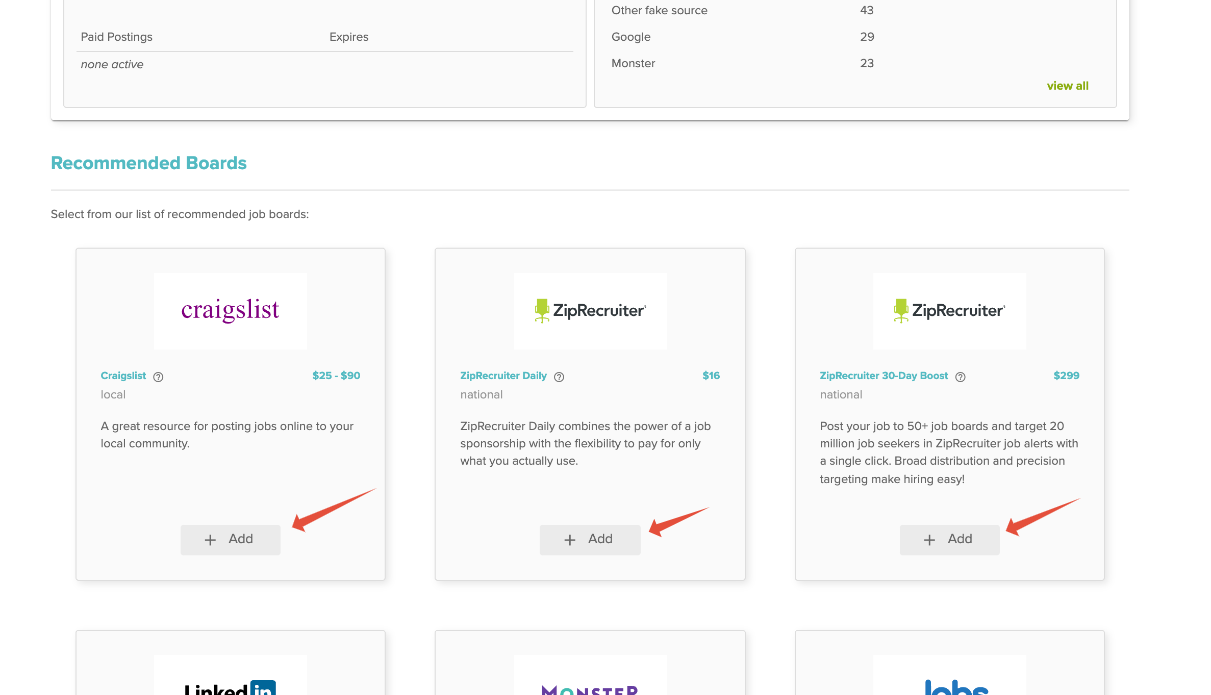Click the craigslist logo image
1211x695 pixels.
pos(230,311)
